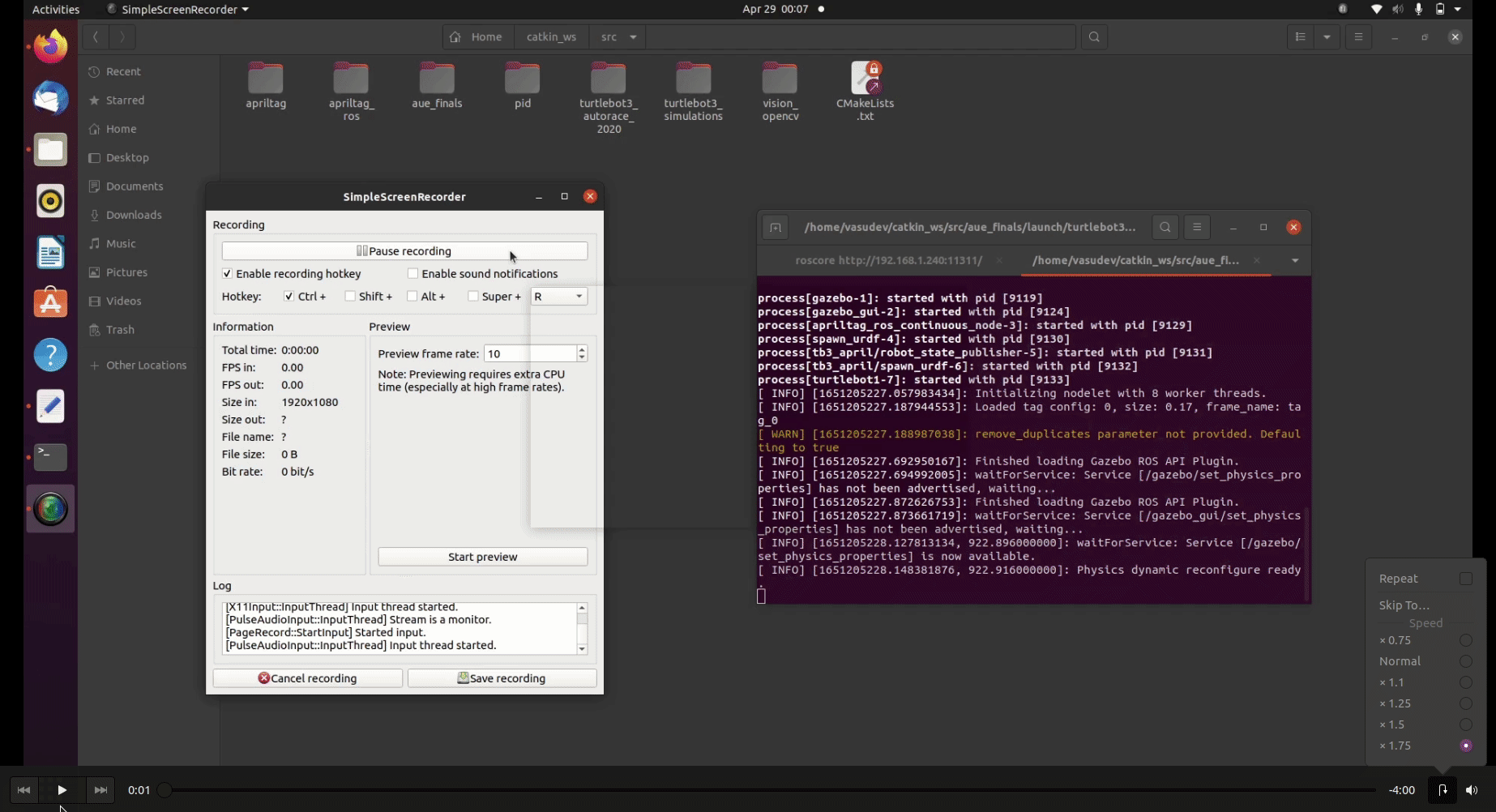Open Activities overview

click(56, 10)
